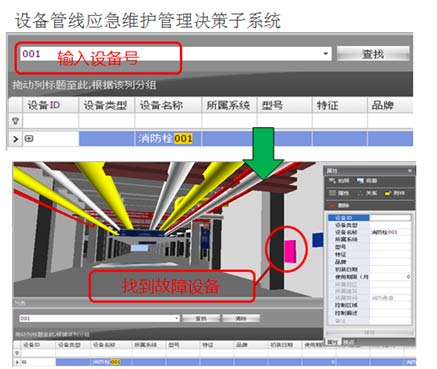The height and width of the screenshot is (369, 437).
Task: Click the lower 查找 search button
Action: click(x=201, y=318)
